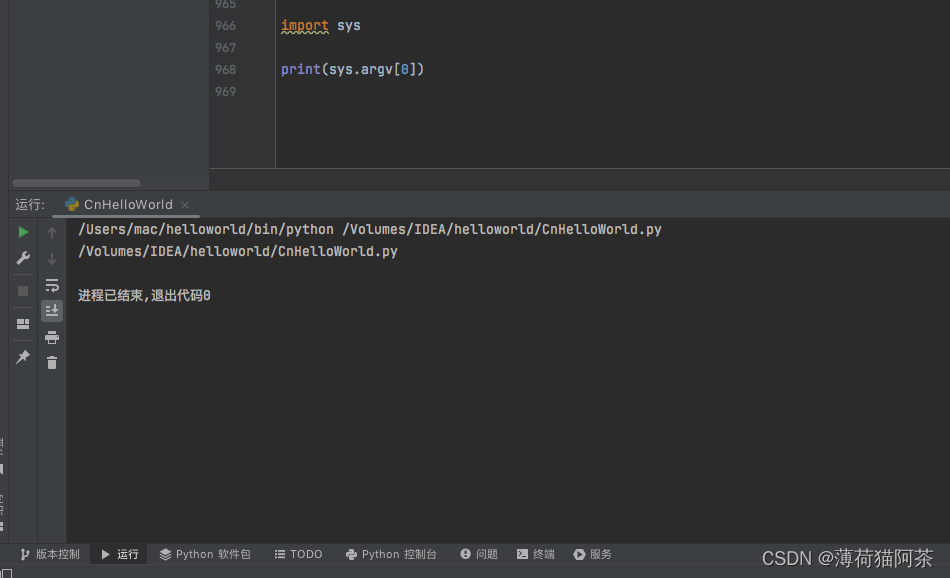Viewport: 950px width, 578px height.
Task: Disable the stop button area
Action: point(22,291)
